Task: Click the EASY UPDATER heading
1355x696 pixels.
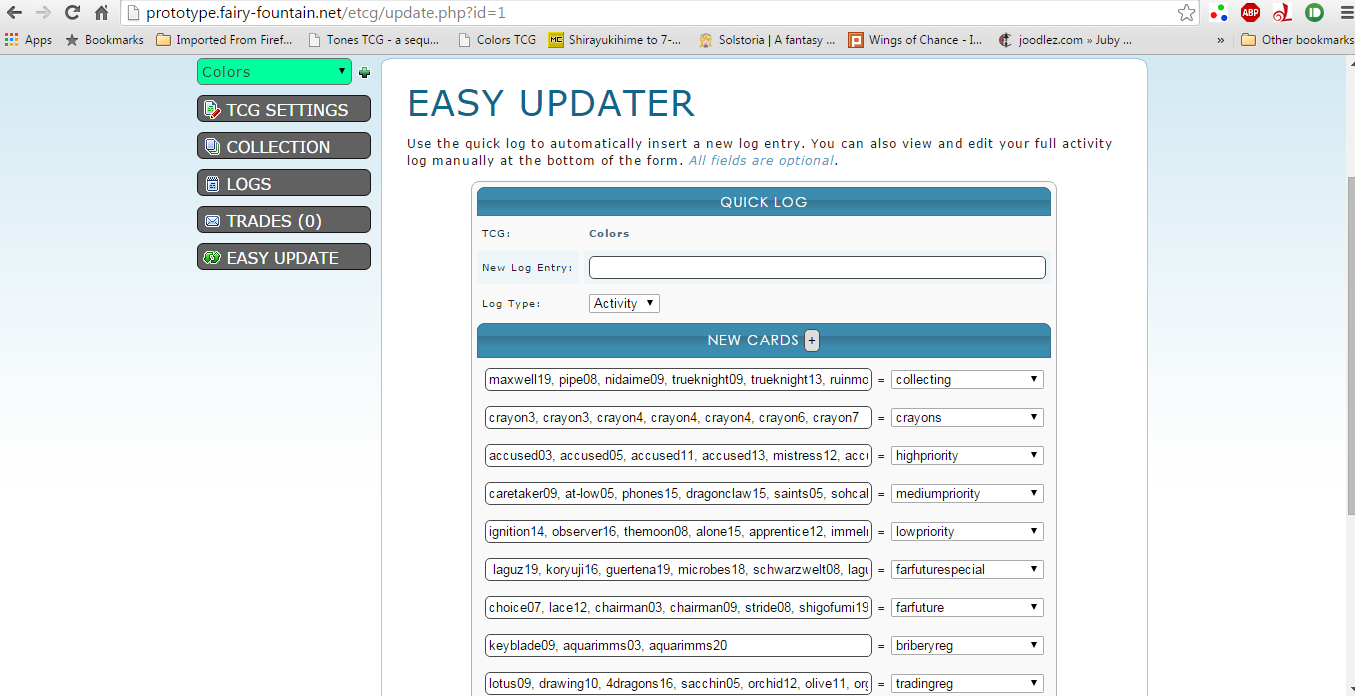Action: tap(551, 104)
